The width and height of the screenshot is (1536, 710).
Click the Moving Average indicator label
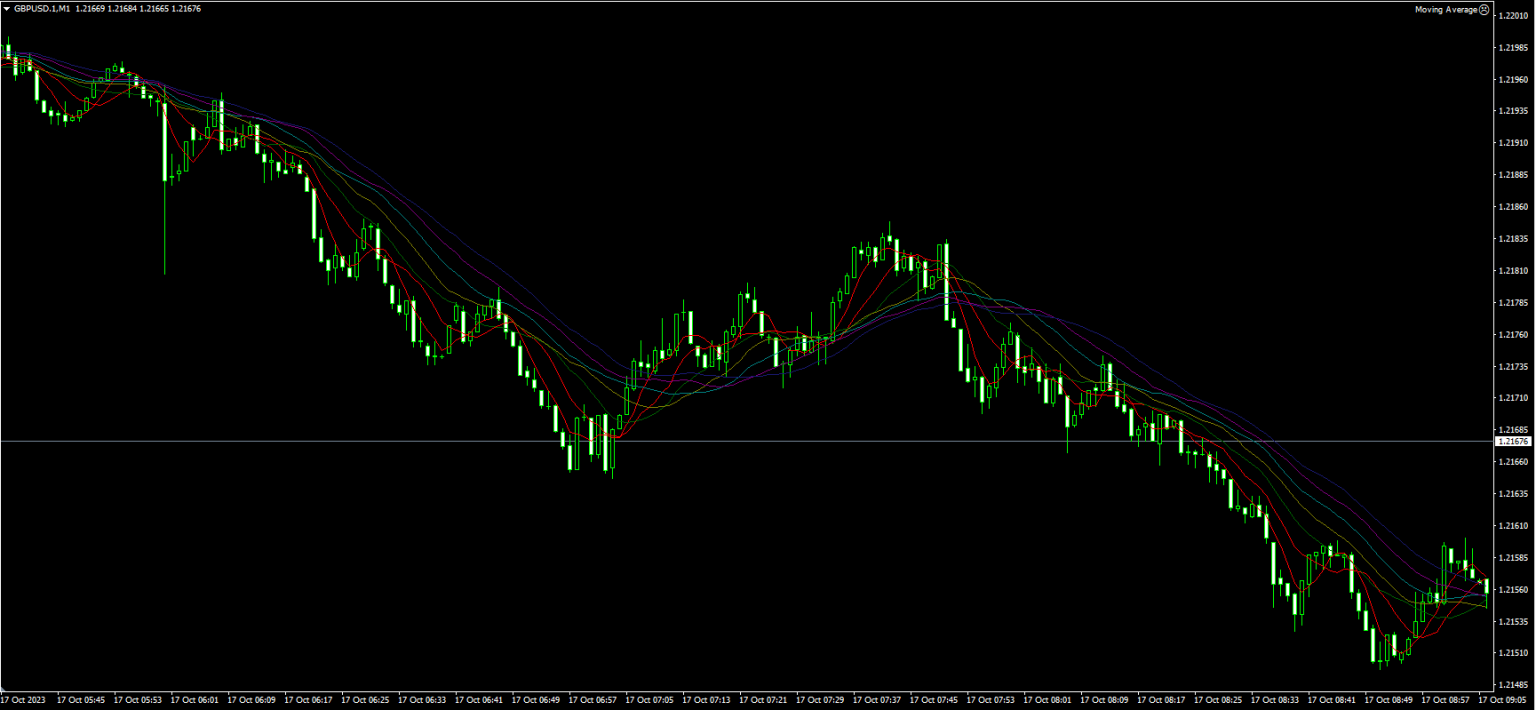coord(1446,9)
